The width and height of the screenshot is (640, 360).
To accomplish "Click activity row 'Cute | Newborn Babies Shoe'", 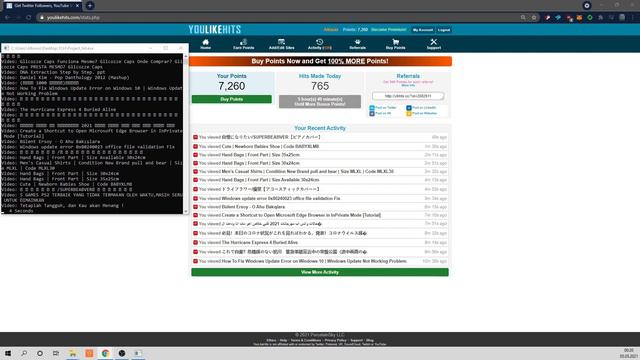I will click(320, 147).
